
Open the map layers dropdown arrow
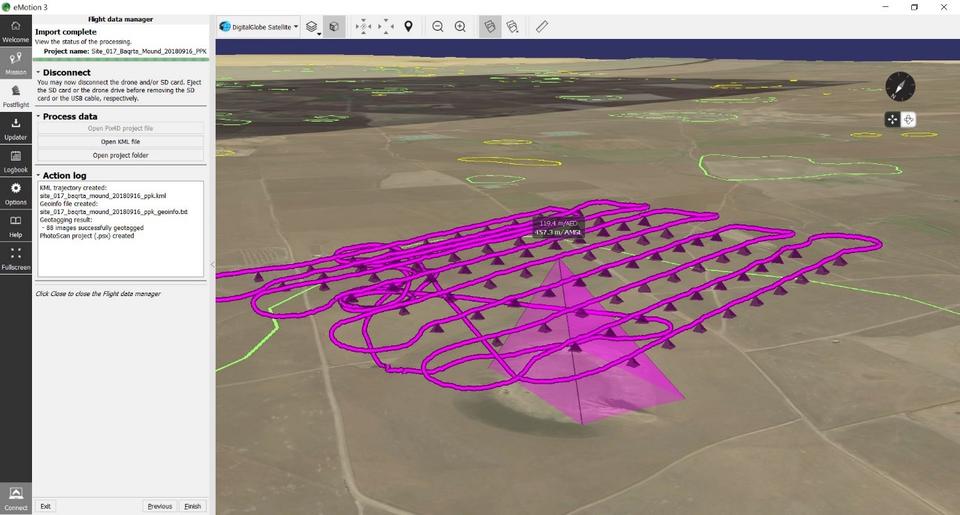[x=320, y=34]
